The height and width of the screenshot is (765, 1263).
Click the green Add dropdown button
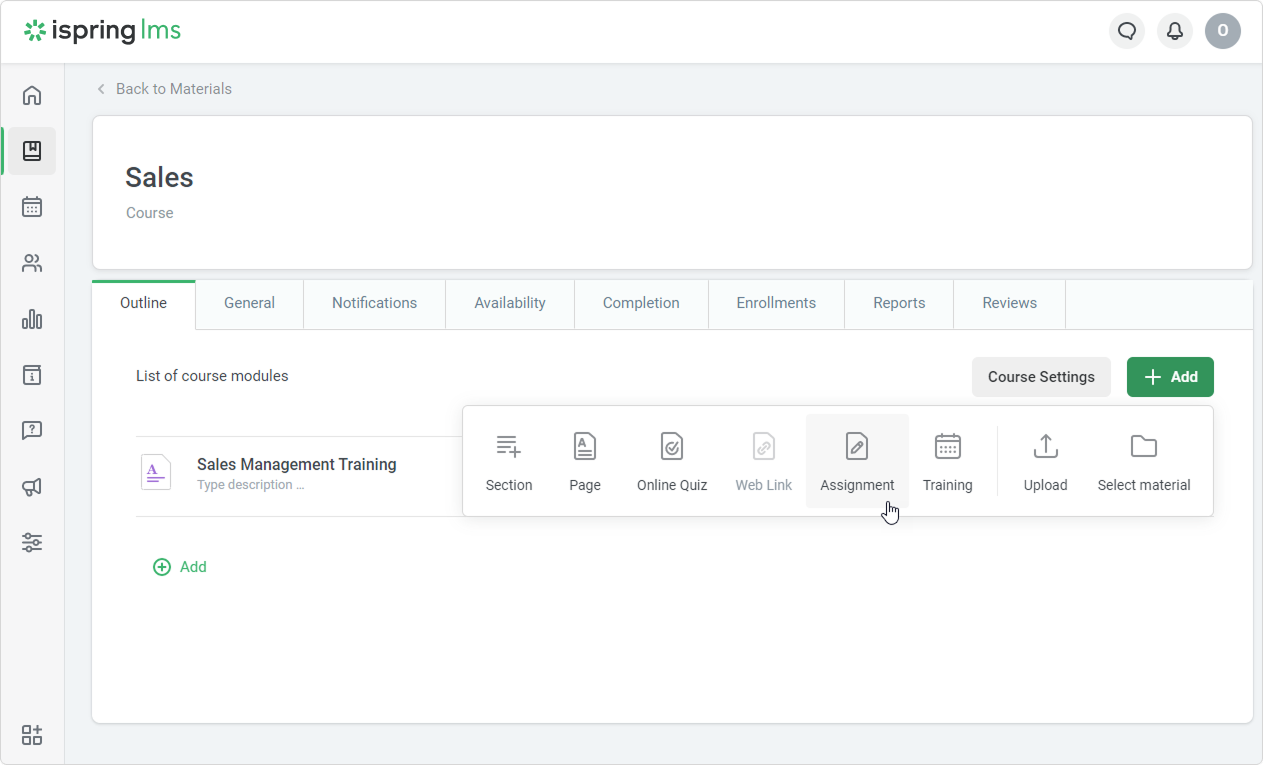pos(1170,377)
